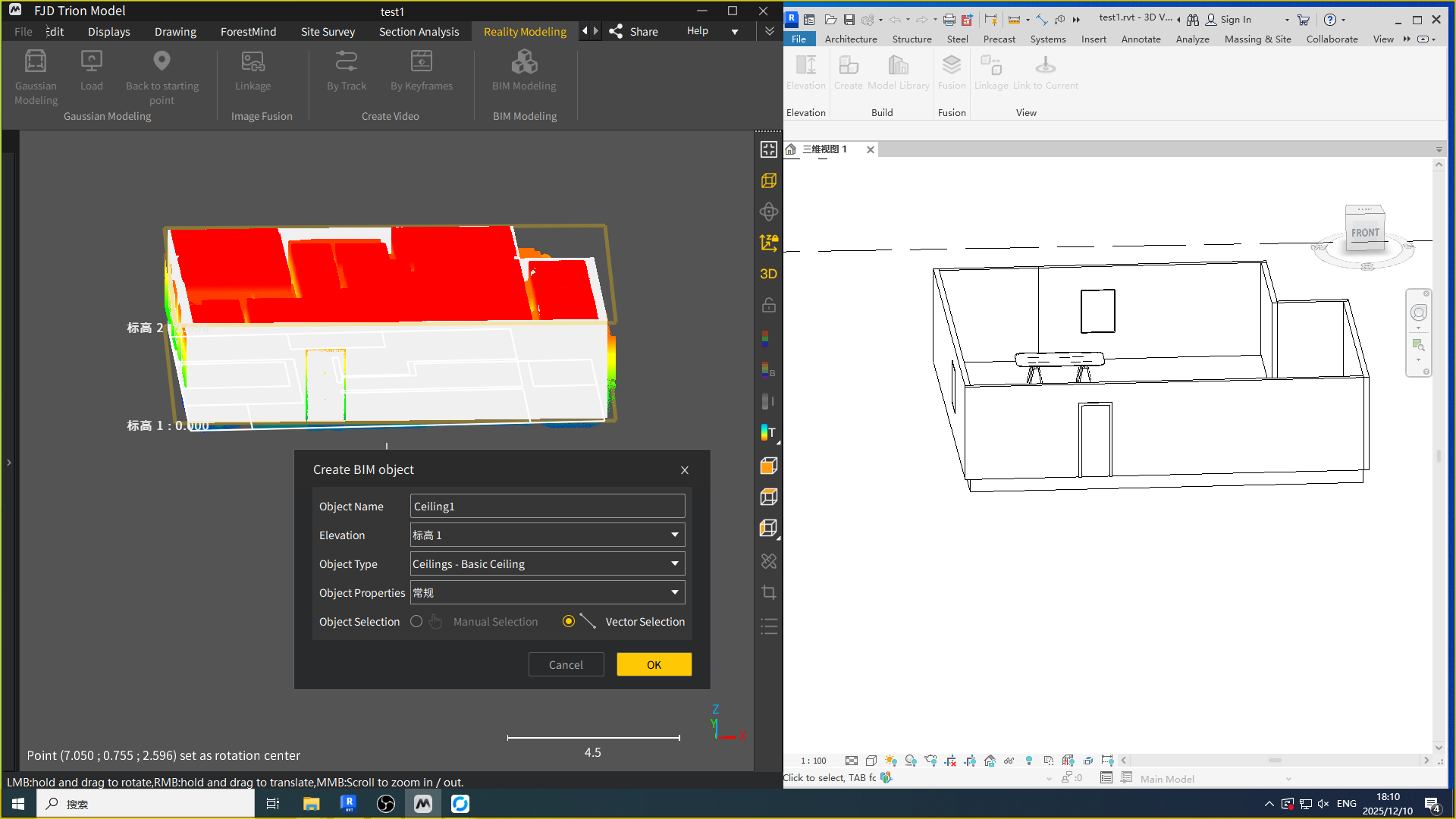This screenshot has width=1456, height=819.
Task: Open the Object Type dropdown
Action: pos(674,564)
